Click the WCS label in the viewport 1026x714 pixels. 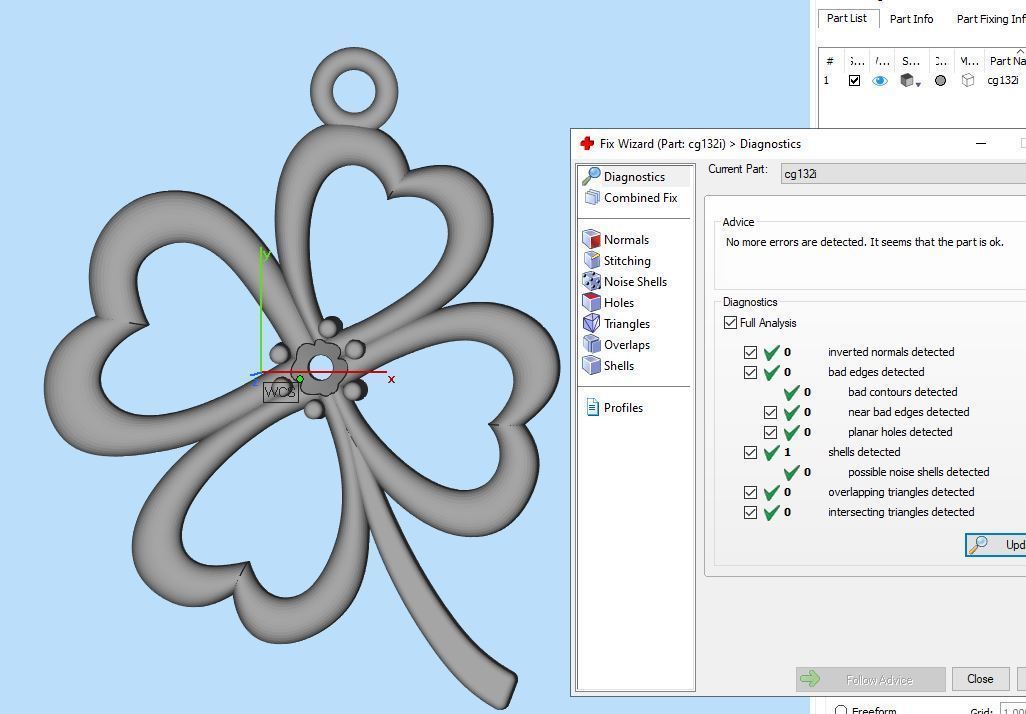click(280, 393)
